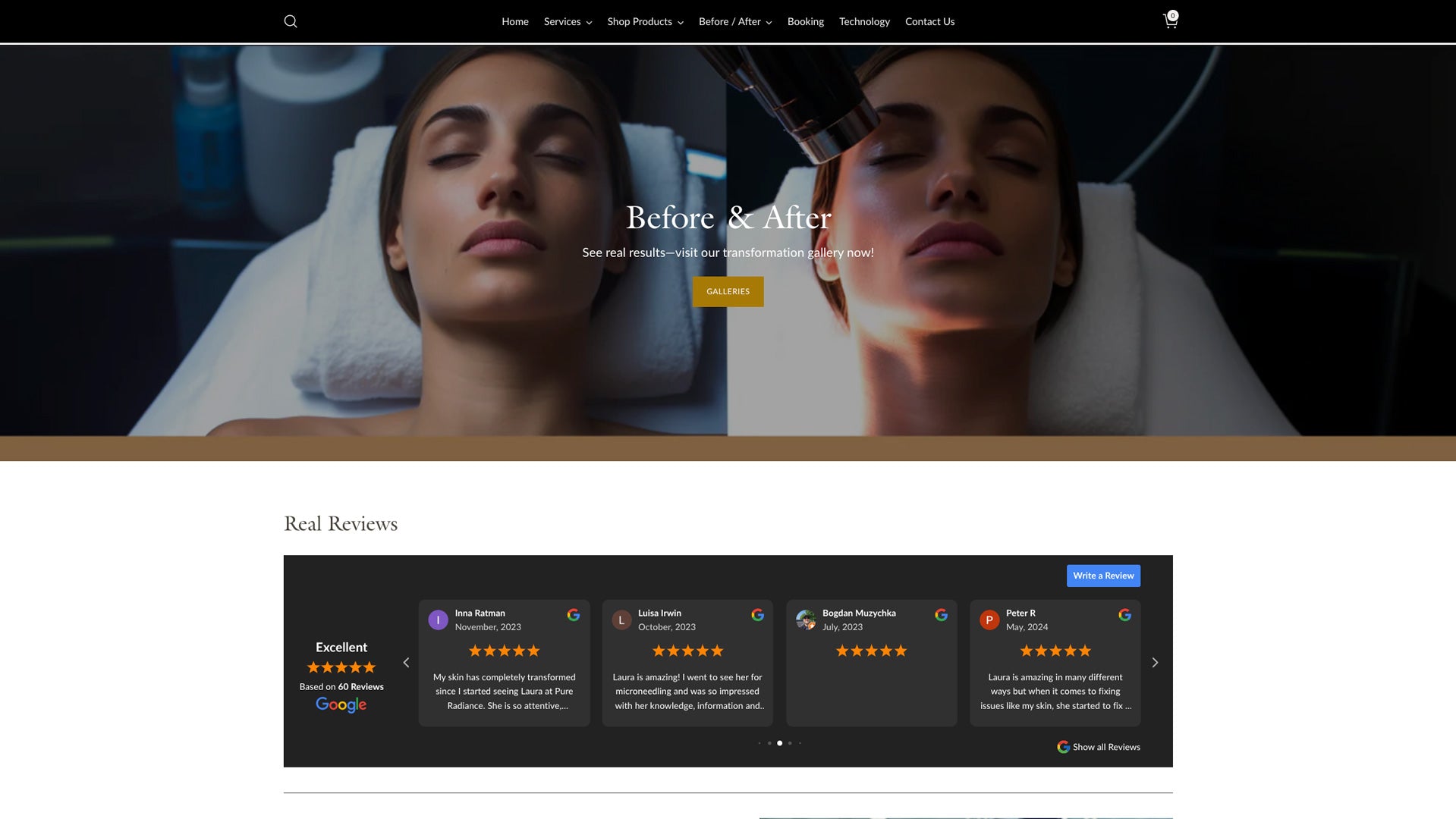Click Google icon on Luisa Irwin's review
This screenshot has width=1456, height=819.
(x=757, y=615)
